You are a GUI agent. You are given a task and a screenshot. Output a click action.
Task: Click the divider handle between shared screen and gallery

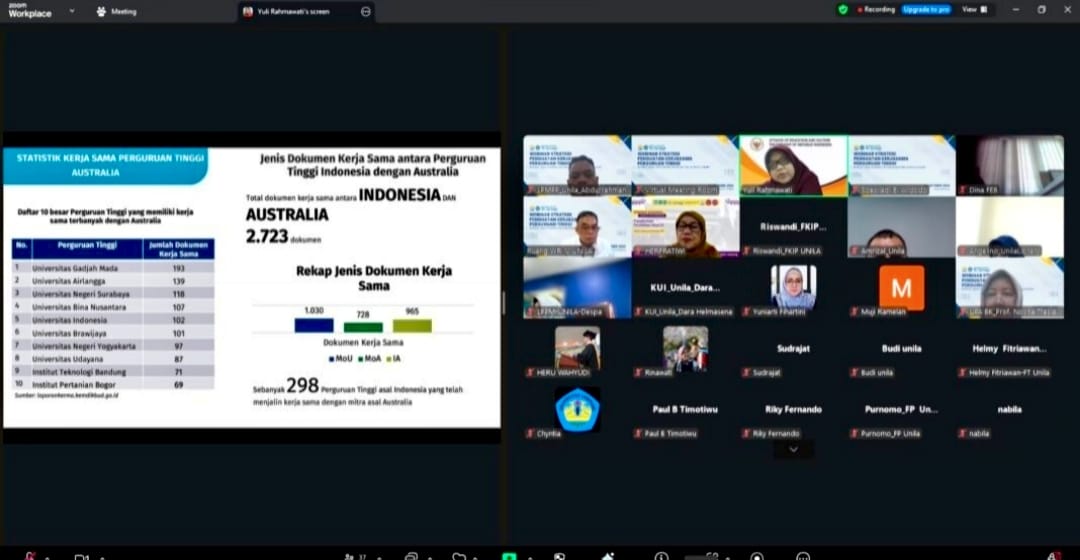pos(504,303)
